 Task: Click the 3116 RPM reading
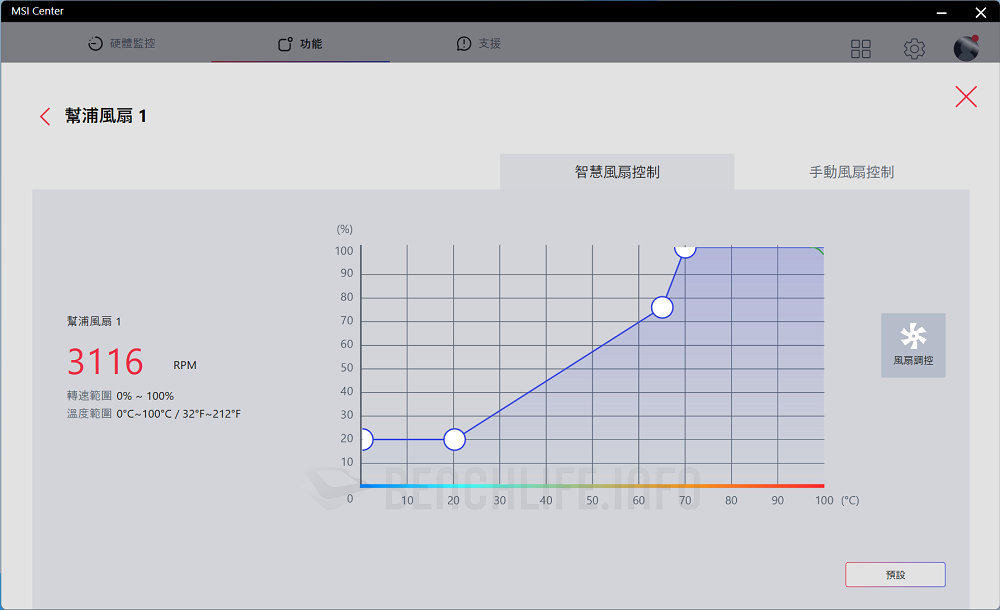click(106, 362)
